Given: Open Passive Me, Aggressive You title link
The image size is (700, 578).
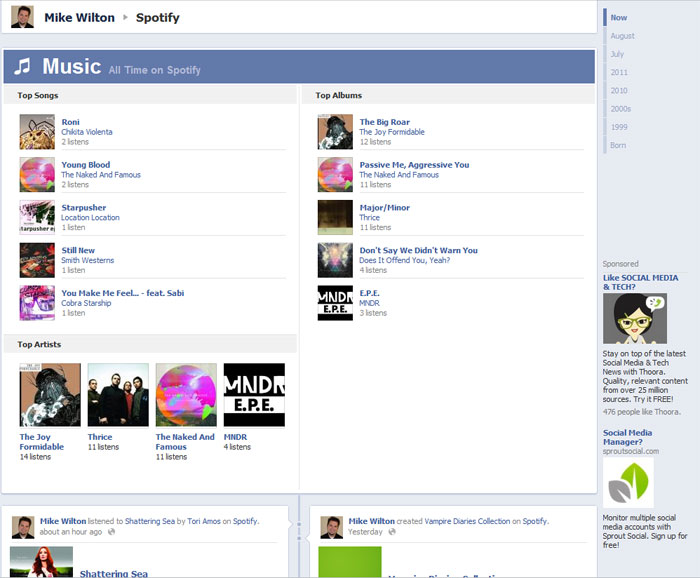Looking at the screenshot, I should point(414,165).
